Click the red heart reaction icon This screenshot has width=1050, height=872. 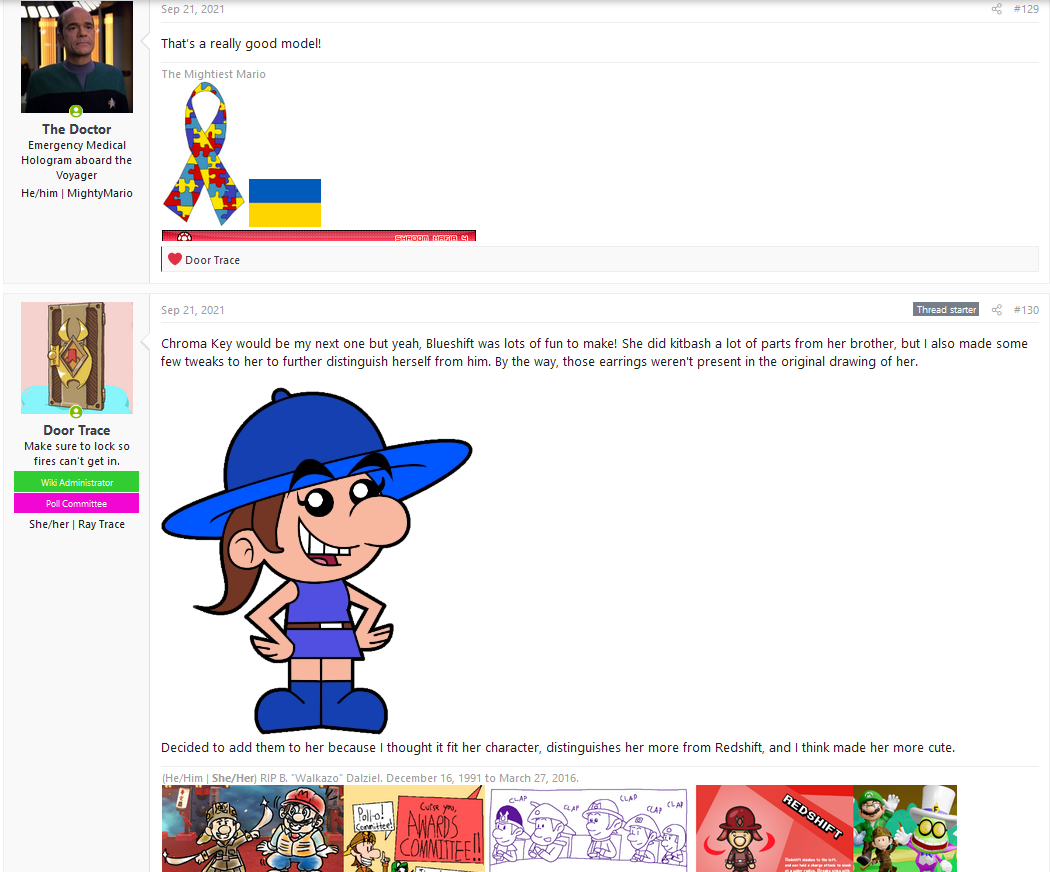click(x=175, y=259)
